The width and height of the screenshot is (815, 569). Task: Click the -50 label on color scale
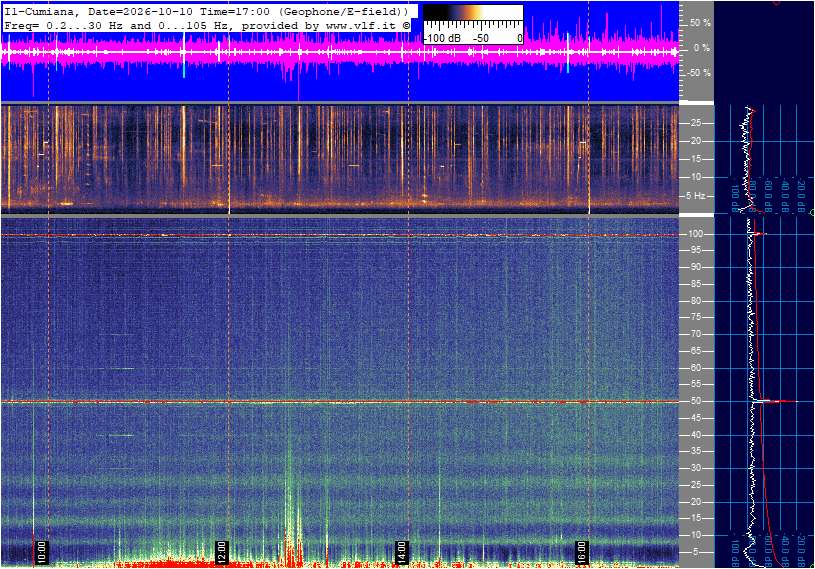pos(481,38)
